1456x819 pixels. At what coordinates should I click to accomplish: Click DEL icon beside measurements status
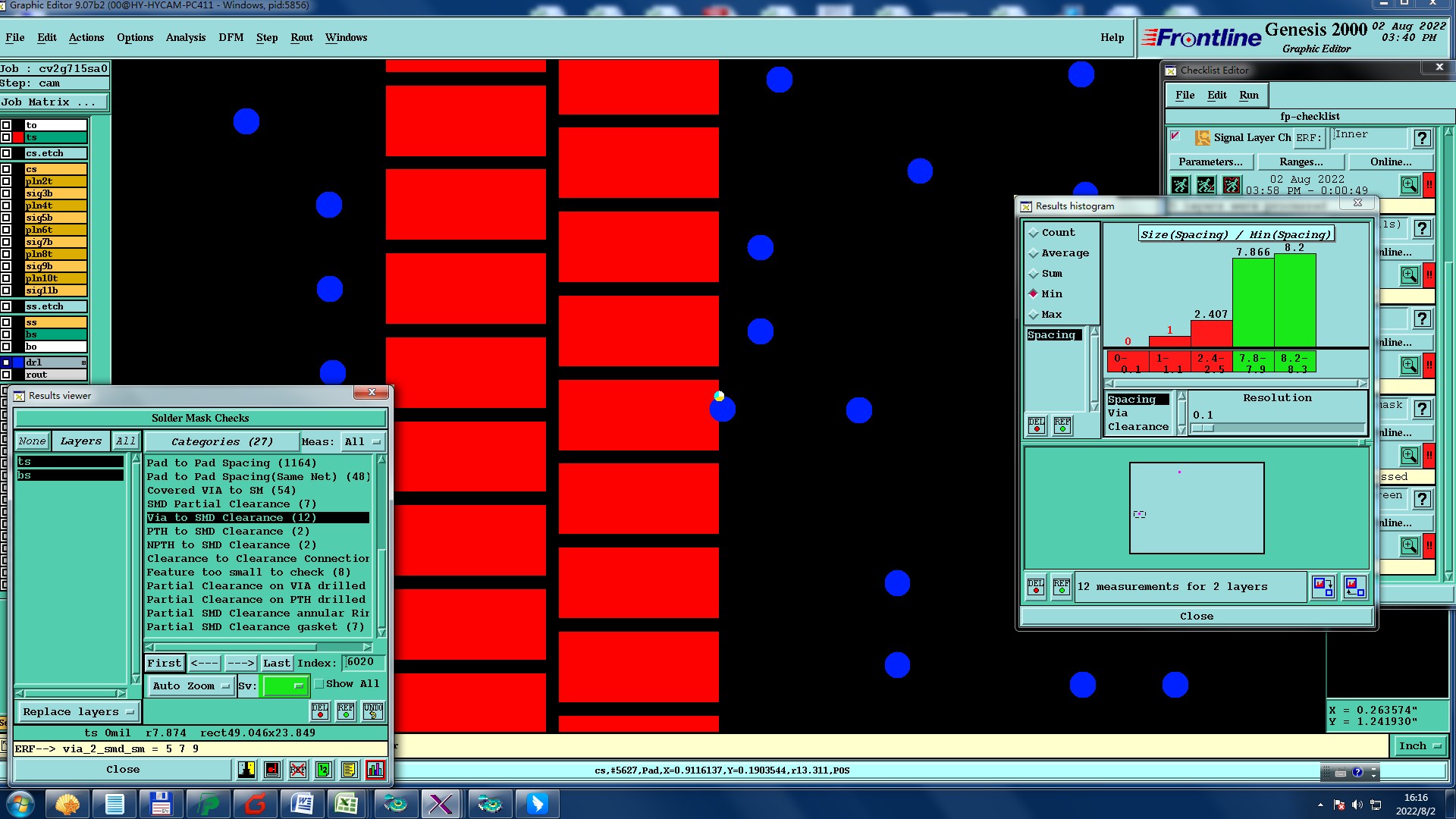click(x=1036, y=586)
